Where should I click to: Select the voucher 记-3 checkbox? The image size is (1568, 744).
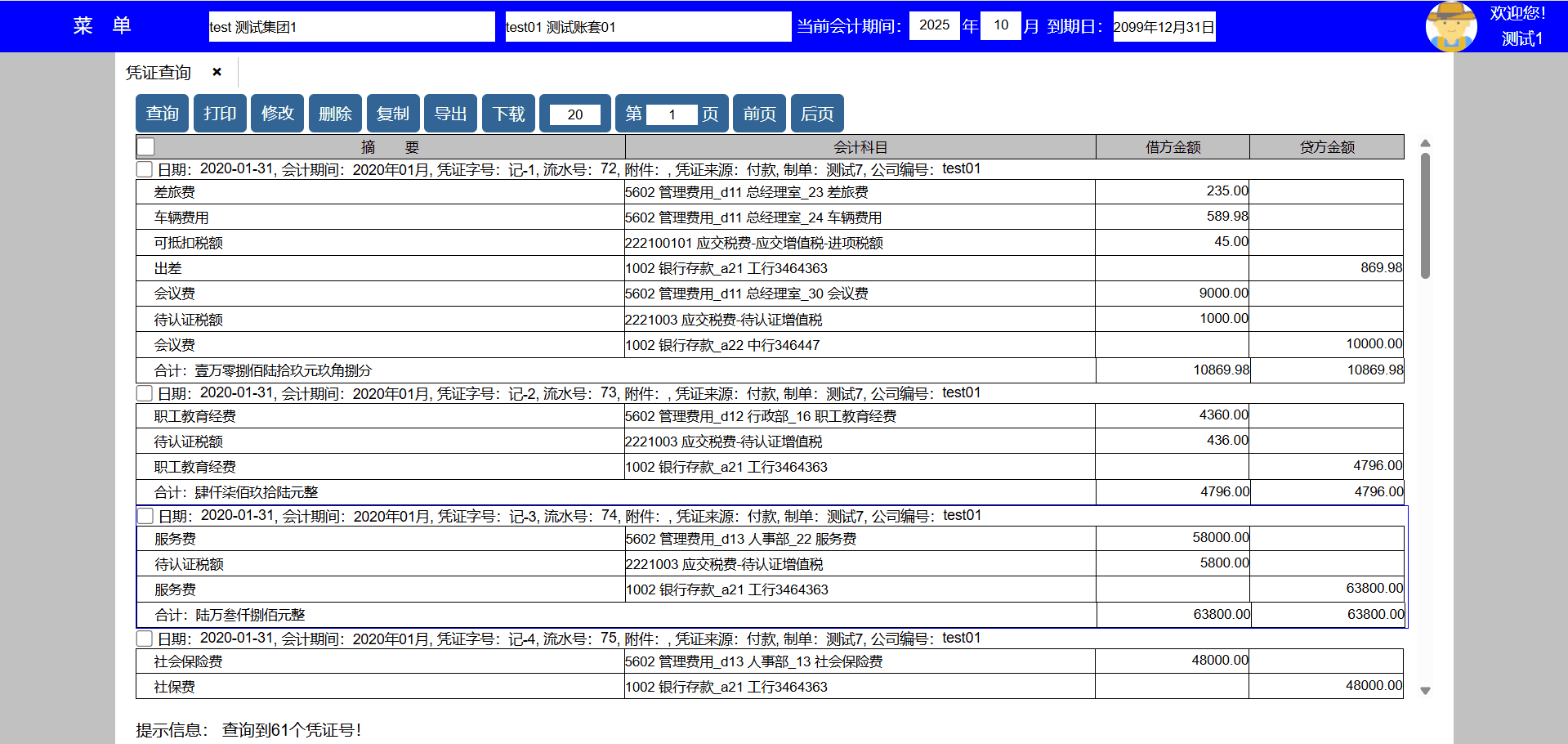point(145,516)
